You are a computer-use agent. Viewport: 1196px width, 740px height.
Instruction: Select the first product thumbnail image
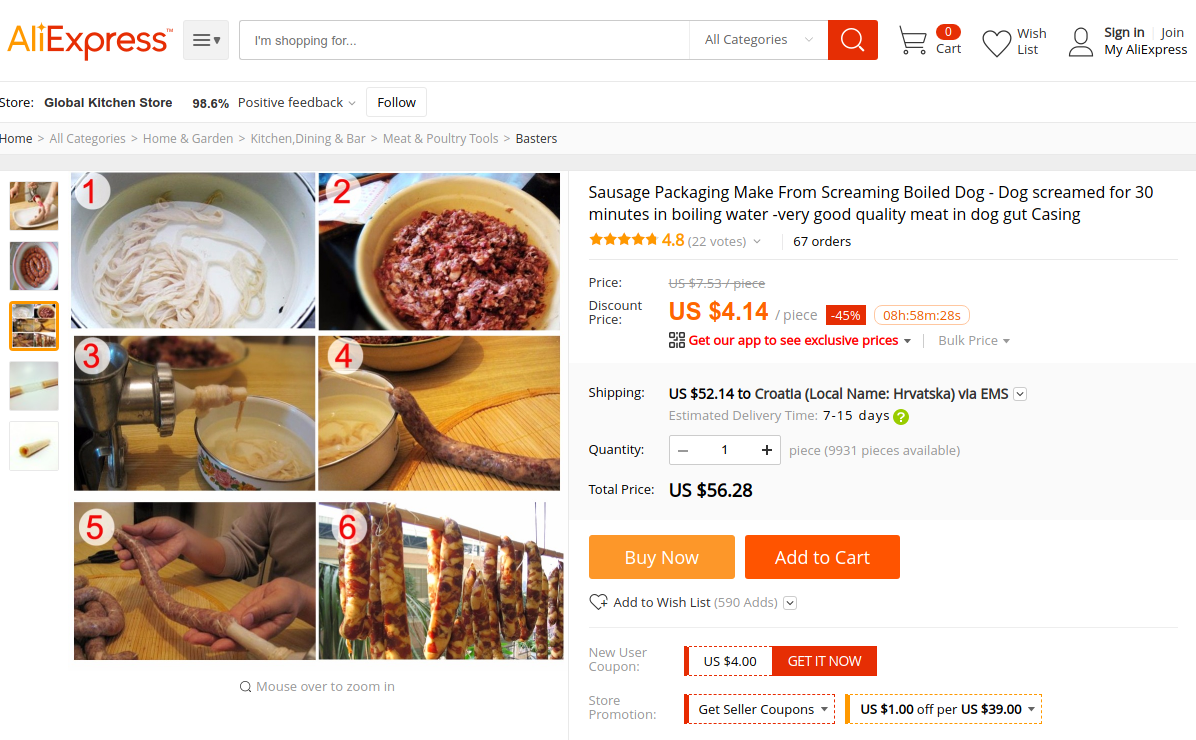34,206
